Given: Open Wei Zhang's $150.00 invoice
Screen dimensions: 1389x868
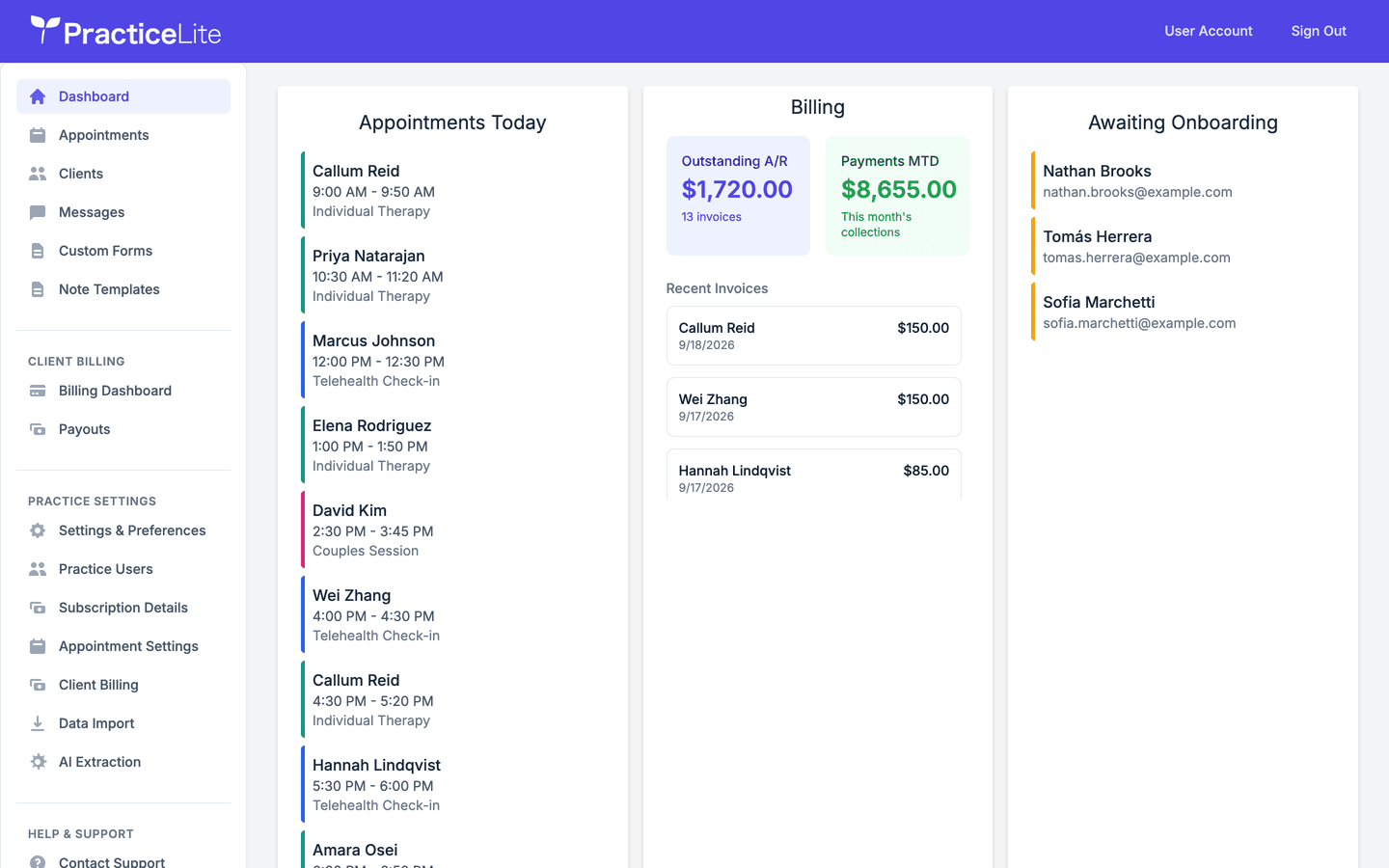Looking at the screenshot, I should 814,407.
